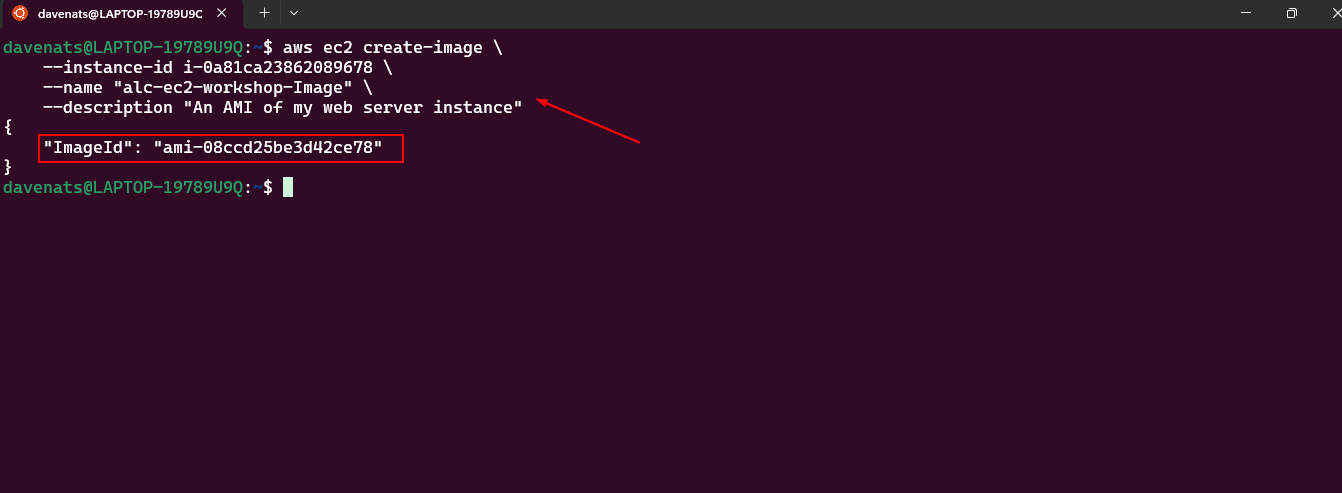Click the "ImageId" key in the output

[x=87, y=148]
